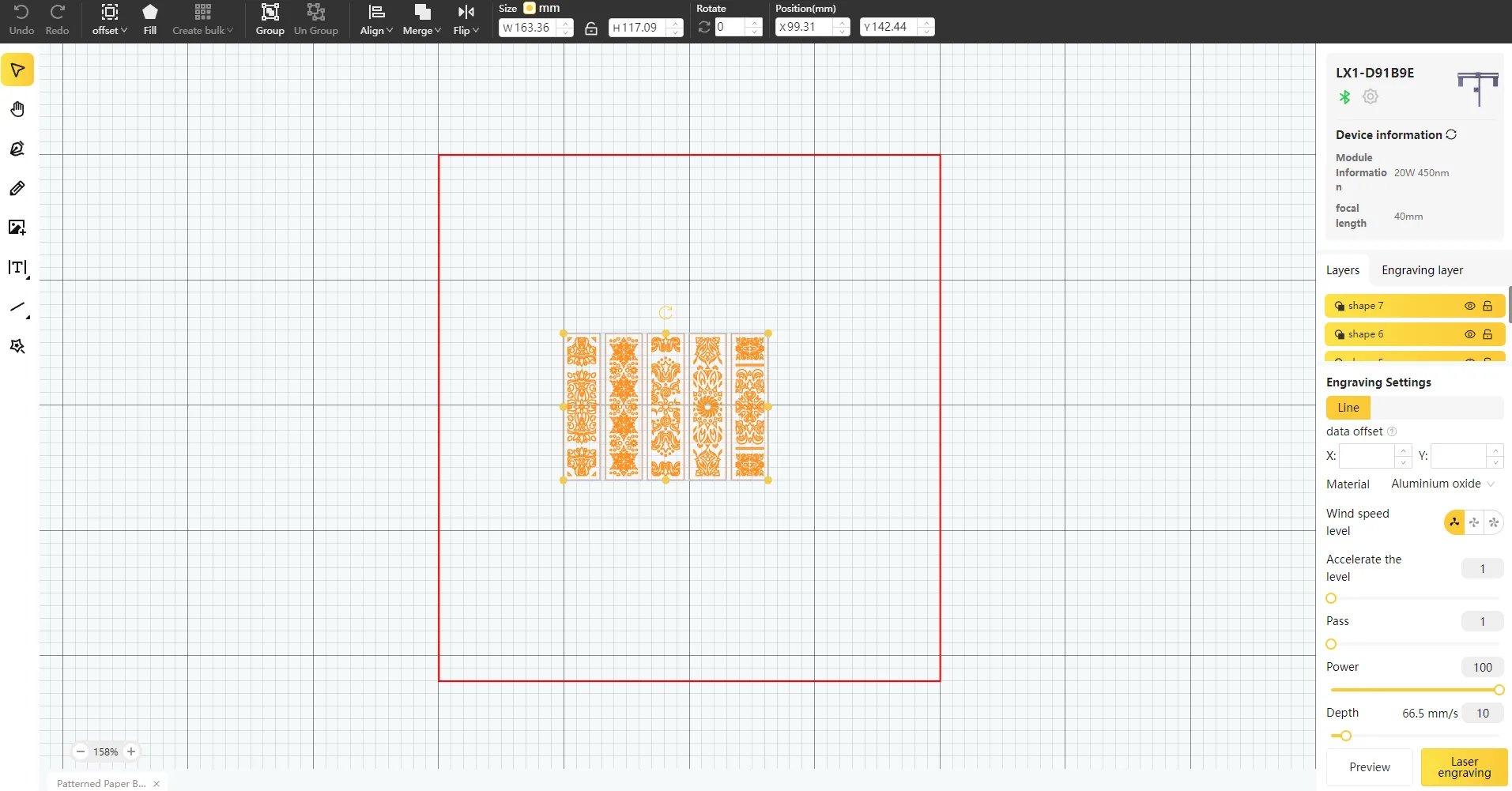Click the Bluetooth connection icon
This screenshot has width=1512, height=791.
pyautogui.click(x=1344, y=97)
